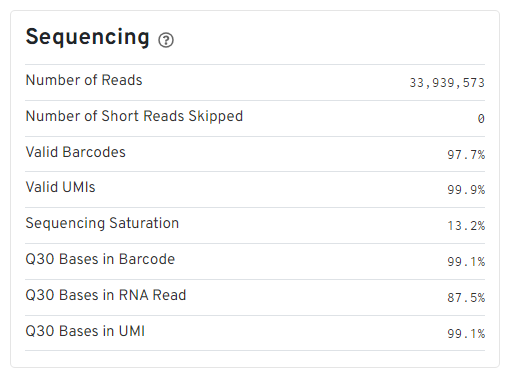The width and height of the screenshot is (511, 376).
Task: Click the 97.7% valid barcodes value
Action: [466, 154]
